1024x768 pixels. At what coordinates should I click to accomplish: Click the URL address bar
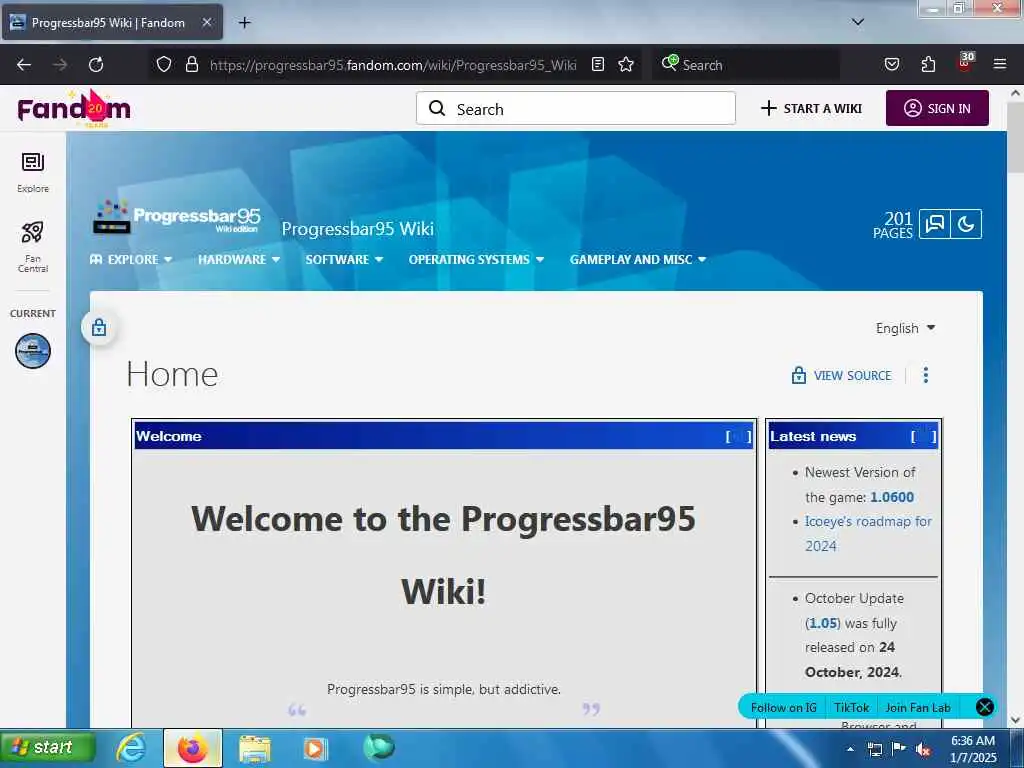[392, 65]
